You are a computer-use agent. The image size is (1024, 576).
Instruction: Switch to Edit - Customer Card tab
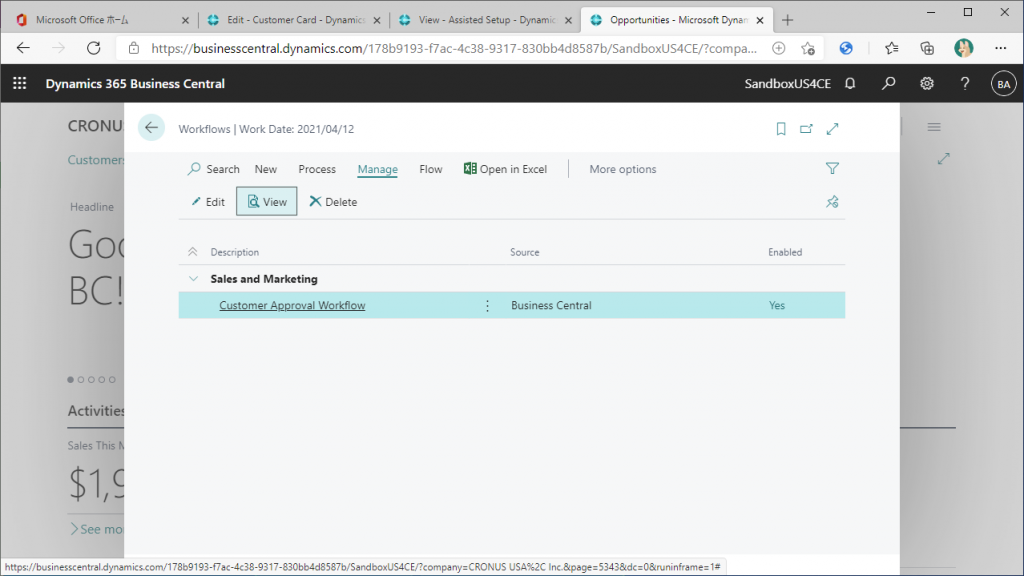(295, 20)
